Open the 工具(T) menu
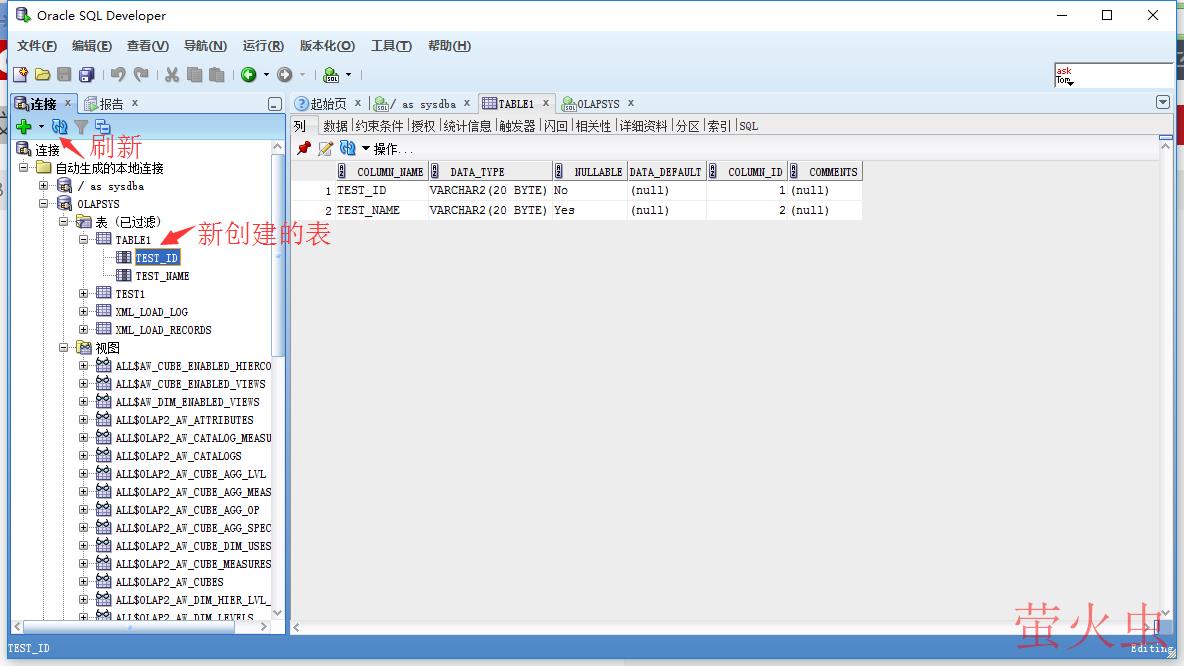The width and height of the screenshot is (1184, 666). pos(391,46)
